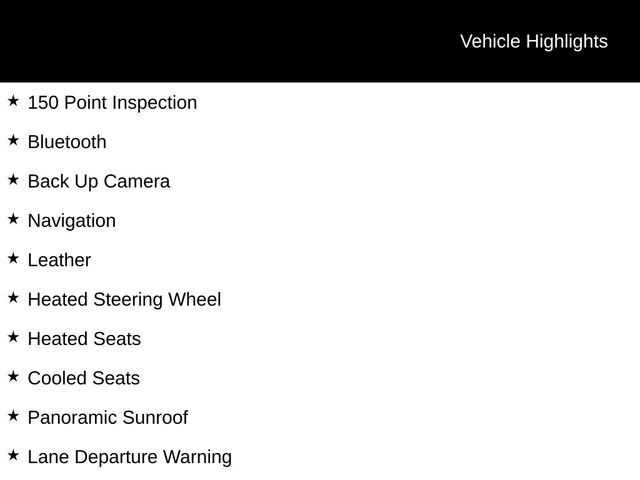Select the 150 Point Inspection text

[x=112, y=102]
